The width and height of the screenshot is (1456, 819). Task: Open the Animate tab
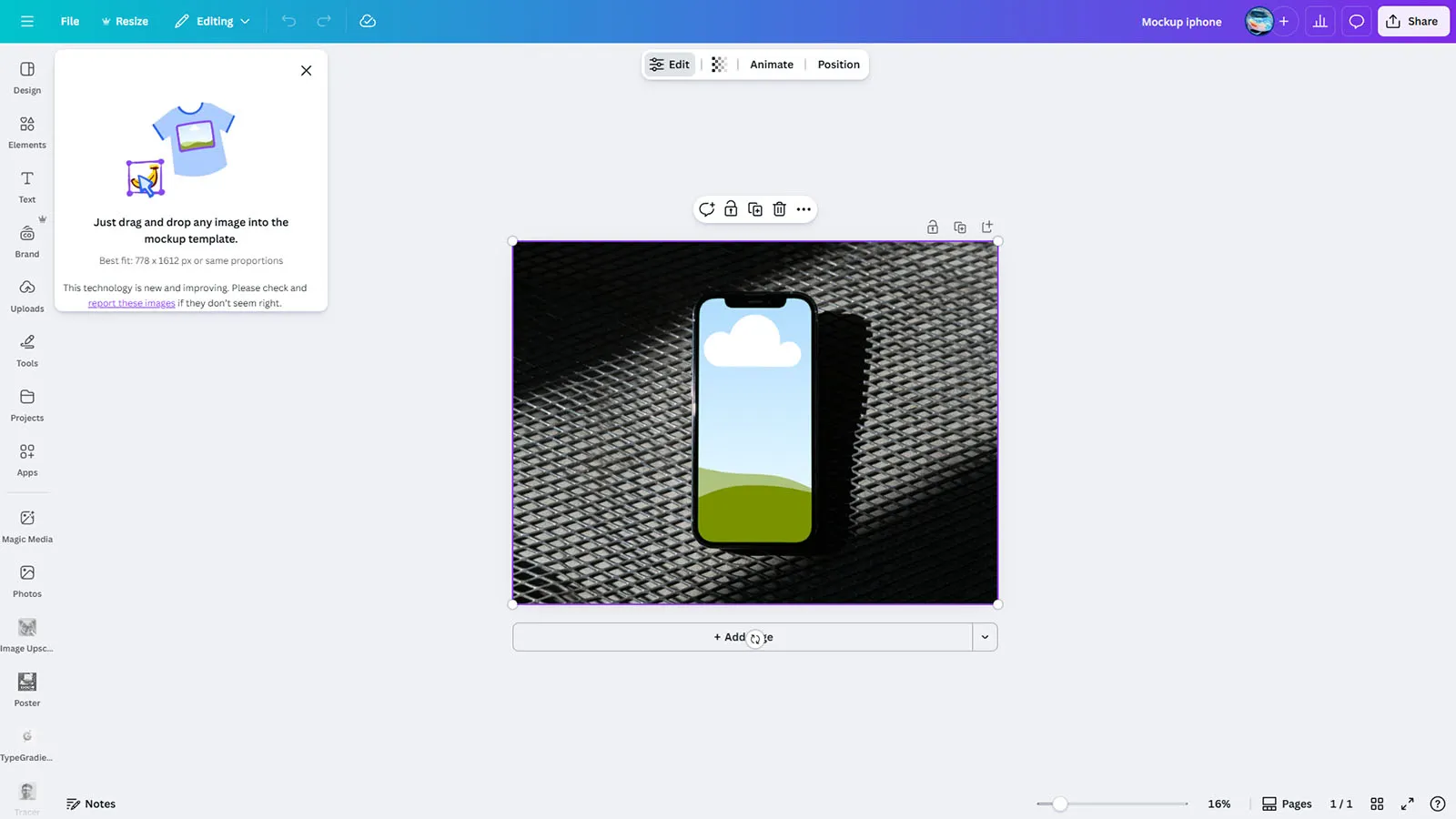click(771, 65)
